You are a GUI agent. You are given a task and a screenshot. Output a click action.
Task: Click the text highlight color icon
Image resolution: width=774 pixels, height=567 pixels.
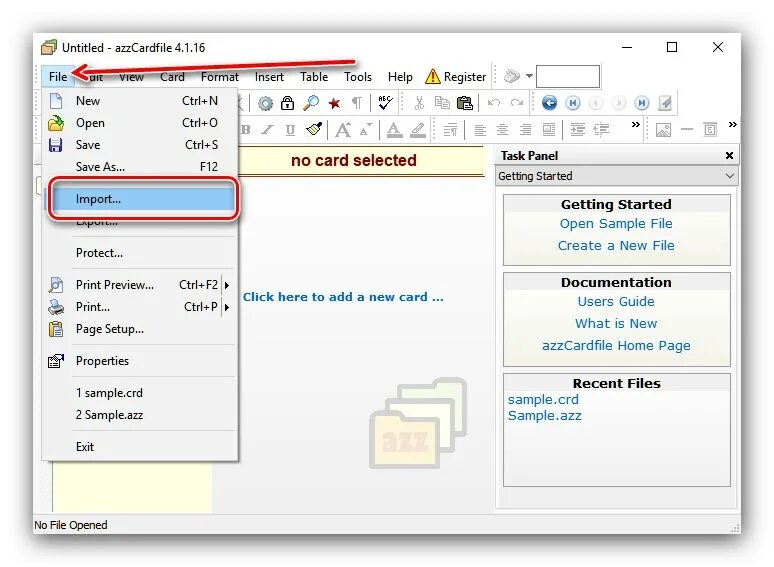pos(418,130)
